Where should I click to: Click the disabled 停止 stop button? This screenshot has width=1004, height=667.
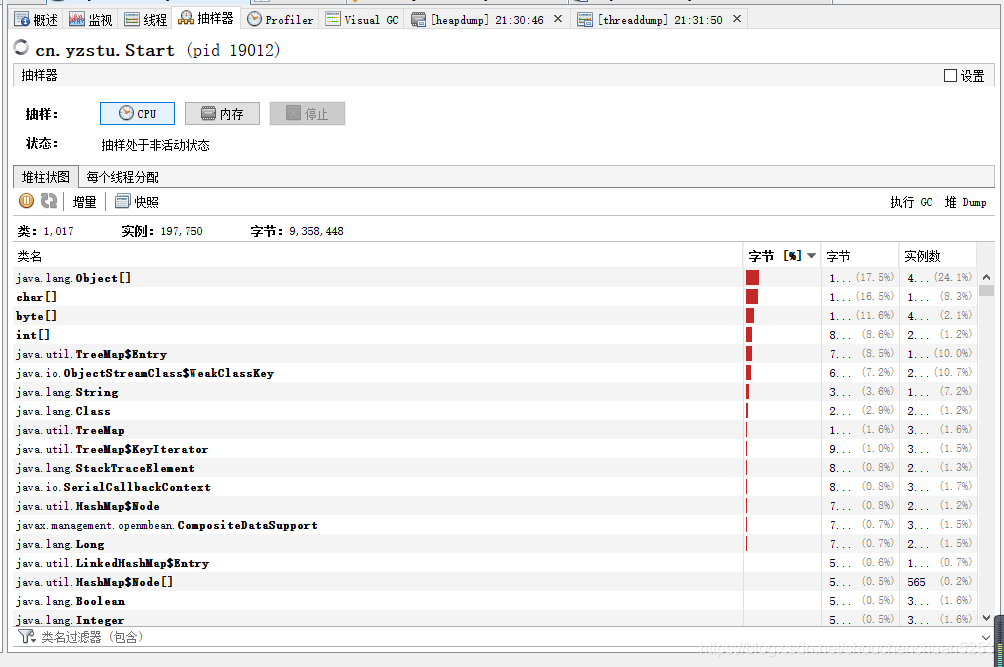(307, 113)
